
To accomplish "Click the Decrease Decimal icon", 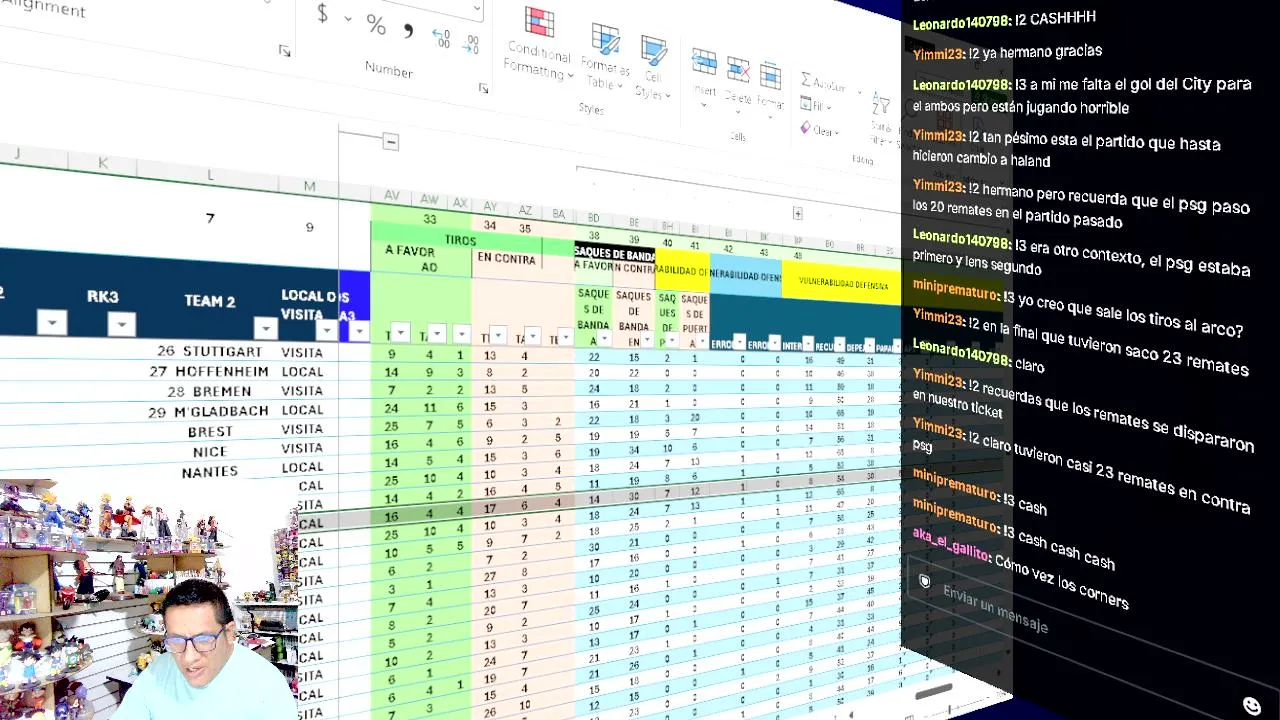I will (x=470, y=44).
